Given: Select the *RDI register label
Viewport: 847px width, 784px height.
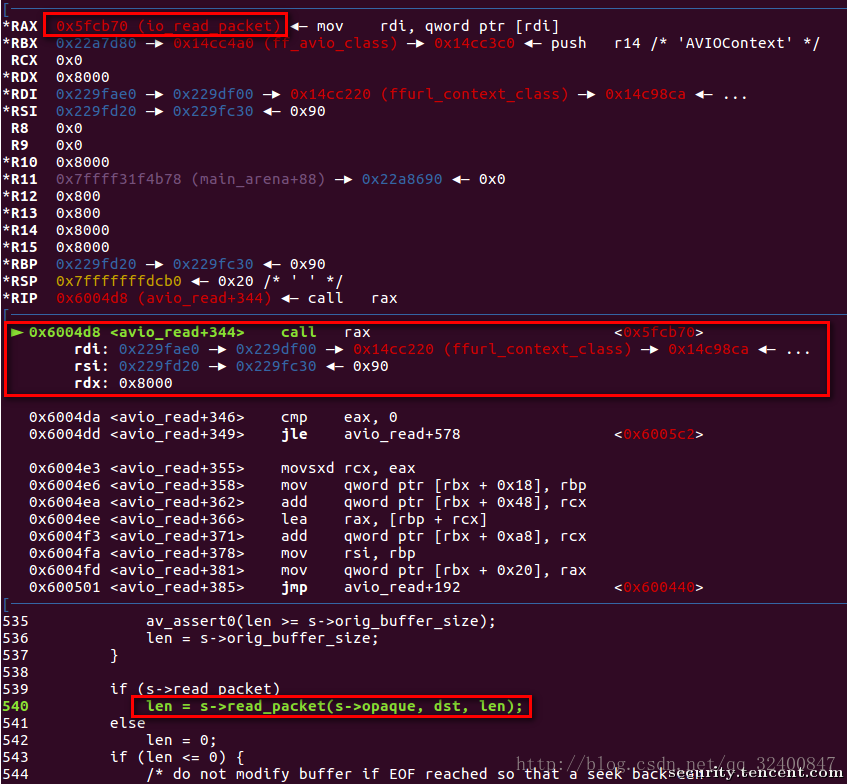Looking at the screenshot, I should pyautogui.click(x=20, y=94).
